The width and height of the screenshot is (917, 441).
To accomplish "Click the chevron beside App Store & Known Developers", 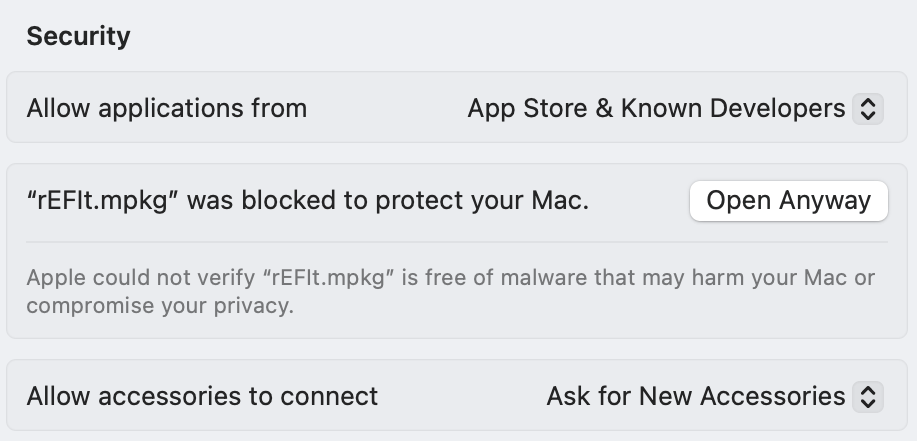I will (x=867, y=108).
